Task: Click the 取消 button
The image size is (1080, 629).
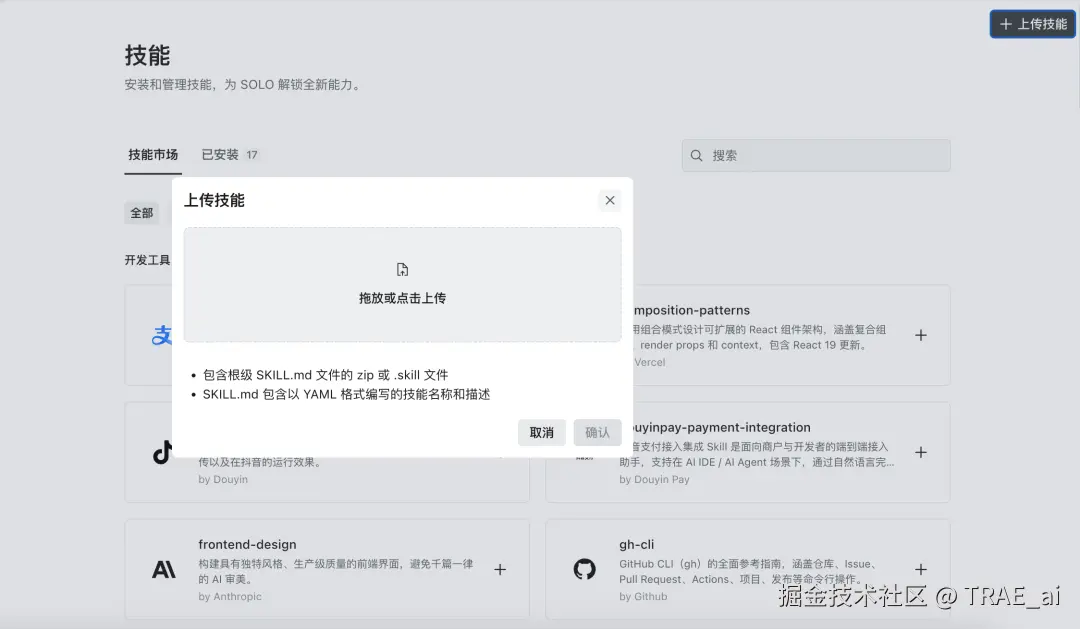Action: tap(541, 433)
